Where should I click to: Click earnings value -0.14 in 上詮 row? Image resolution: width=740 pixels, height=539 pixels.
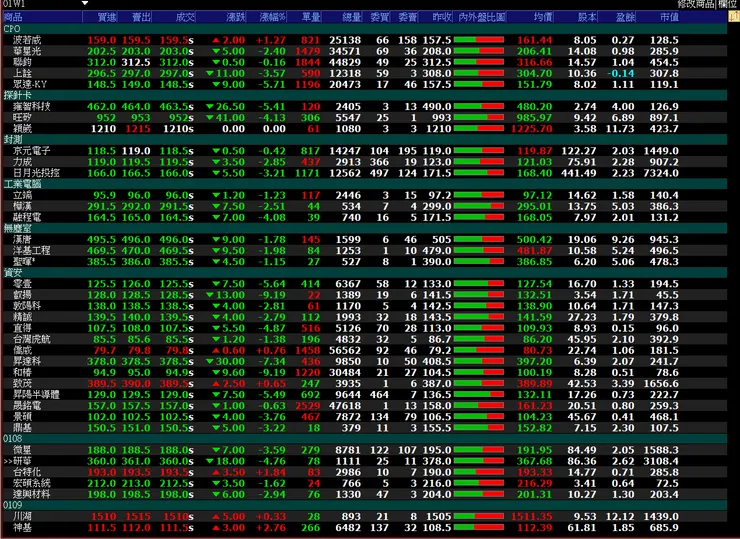pos(621,73)
